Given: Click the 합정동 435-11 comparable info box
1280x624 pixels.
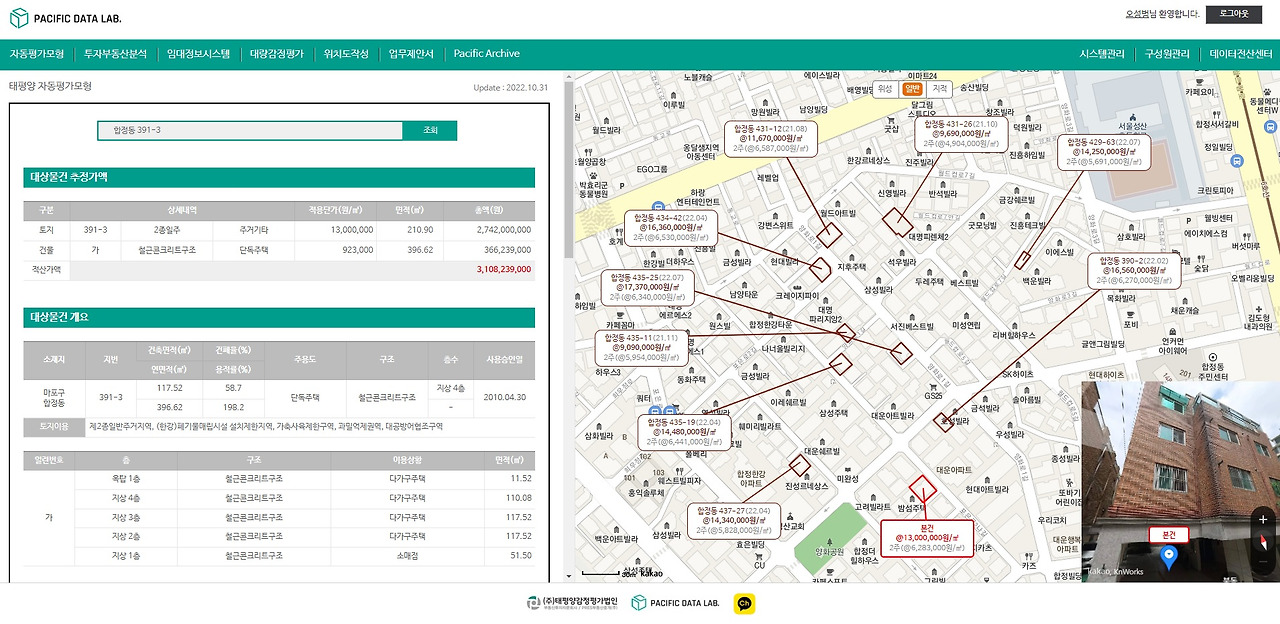Looking at the screenshot, I should click(x=642, y=347).
